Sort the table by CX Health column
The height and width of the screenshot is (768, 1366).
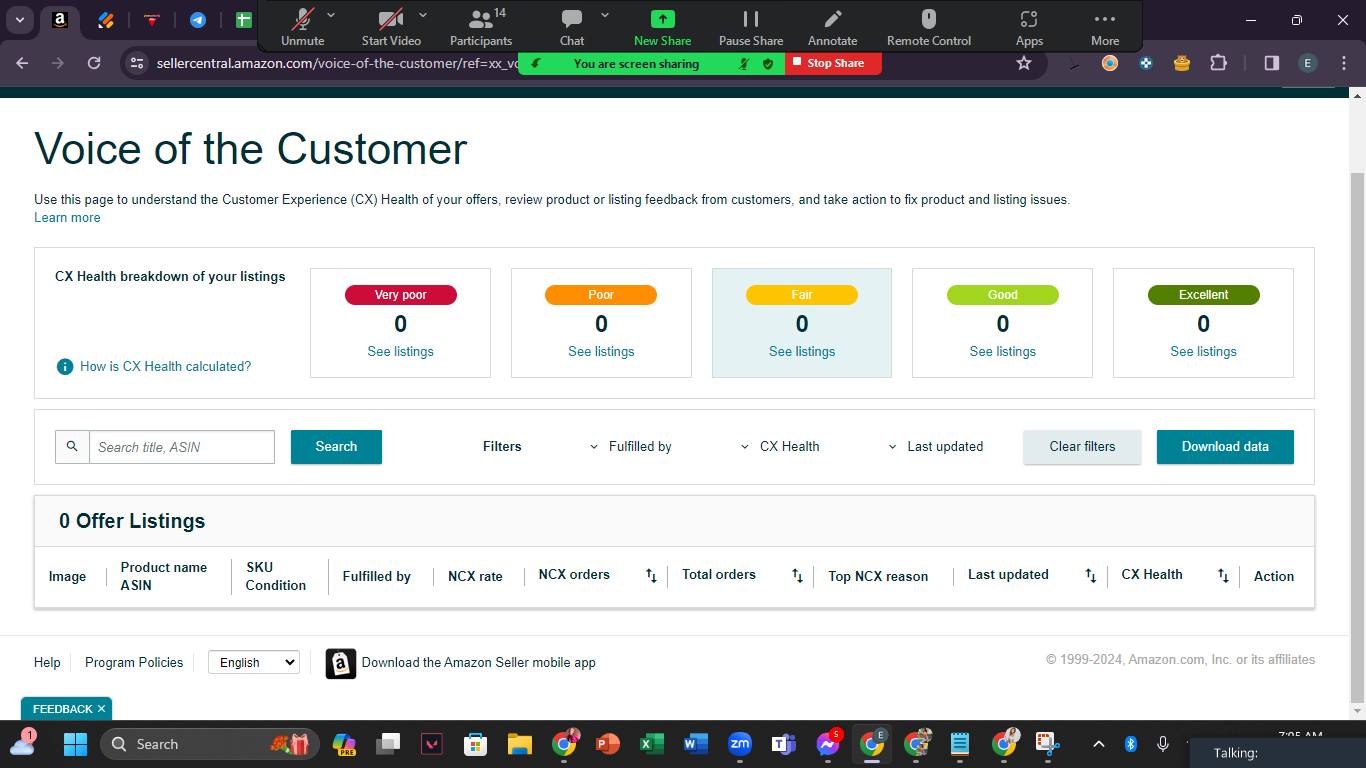point(1223,576)
